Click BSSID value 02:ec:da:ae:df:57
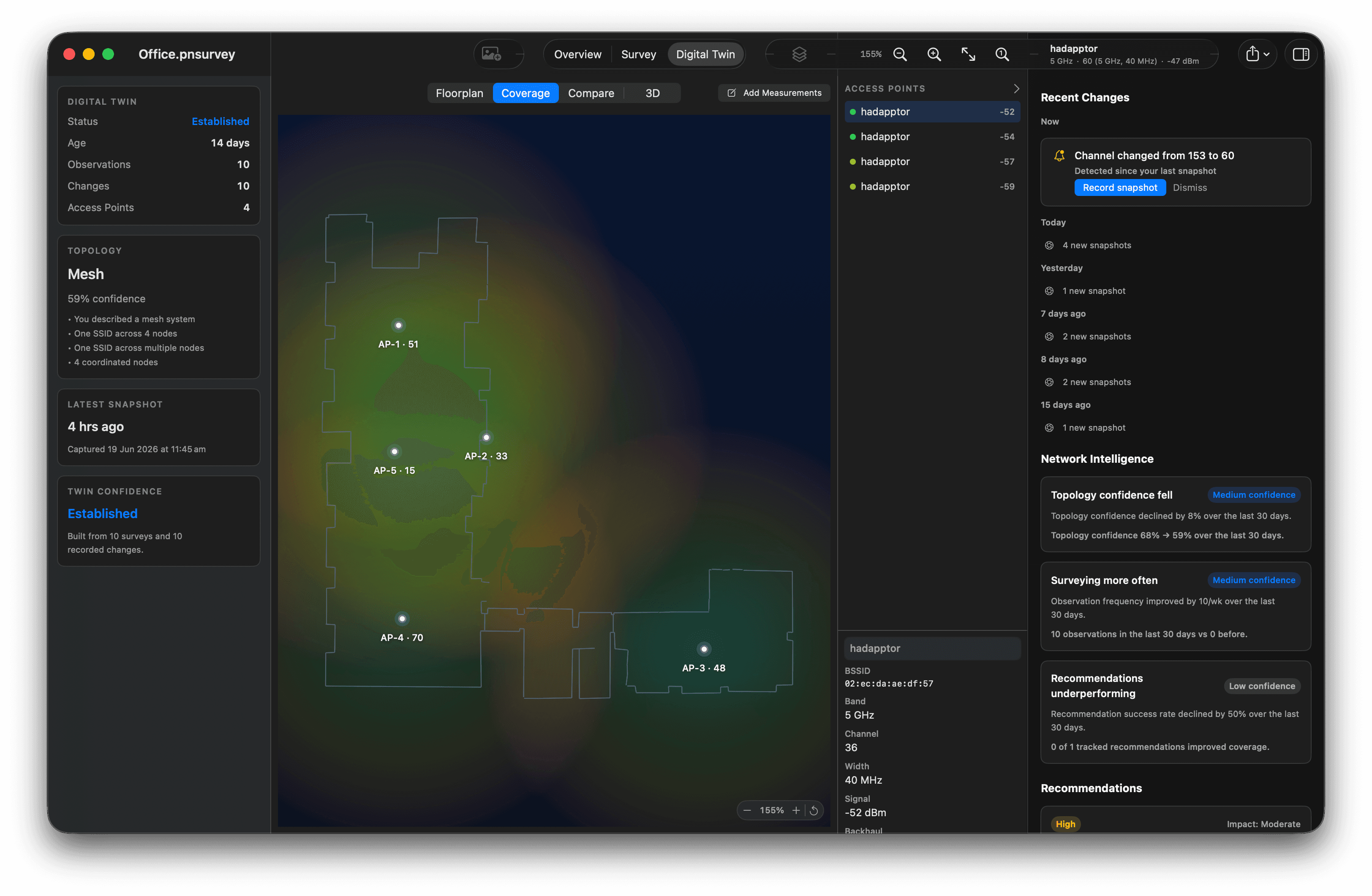1372x896 pixels. (888, 684)
